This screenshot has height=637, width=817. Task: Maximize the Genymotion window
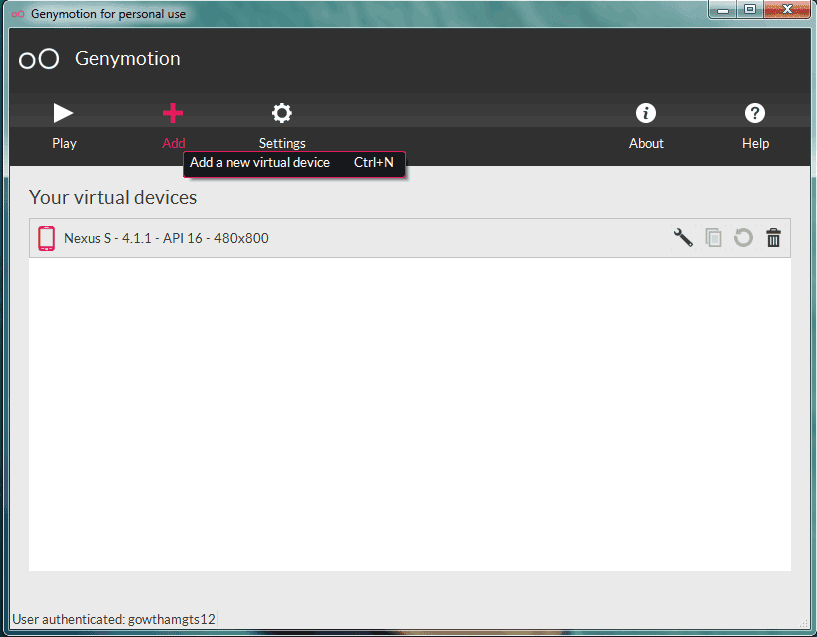750,9
